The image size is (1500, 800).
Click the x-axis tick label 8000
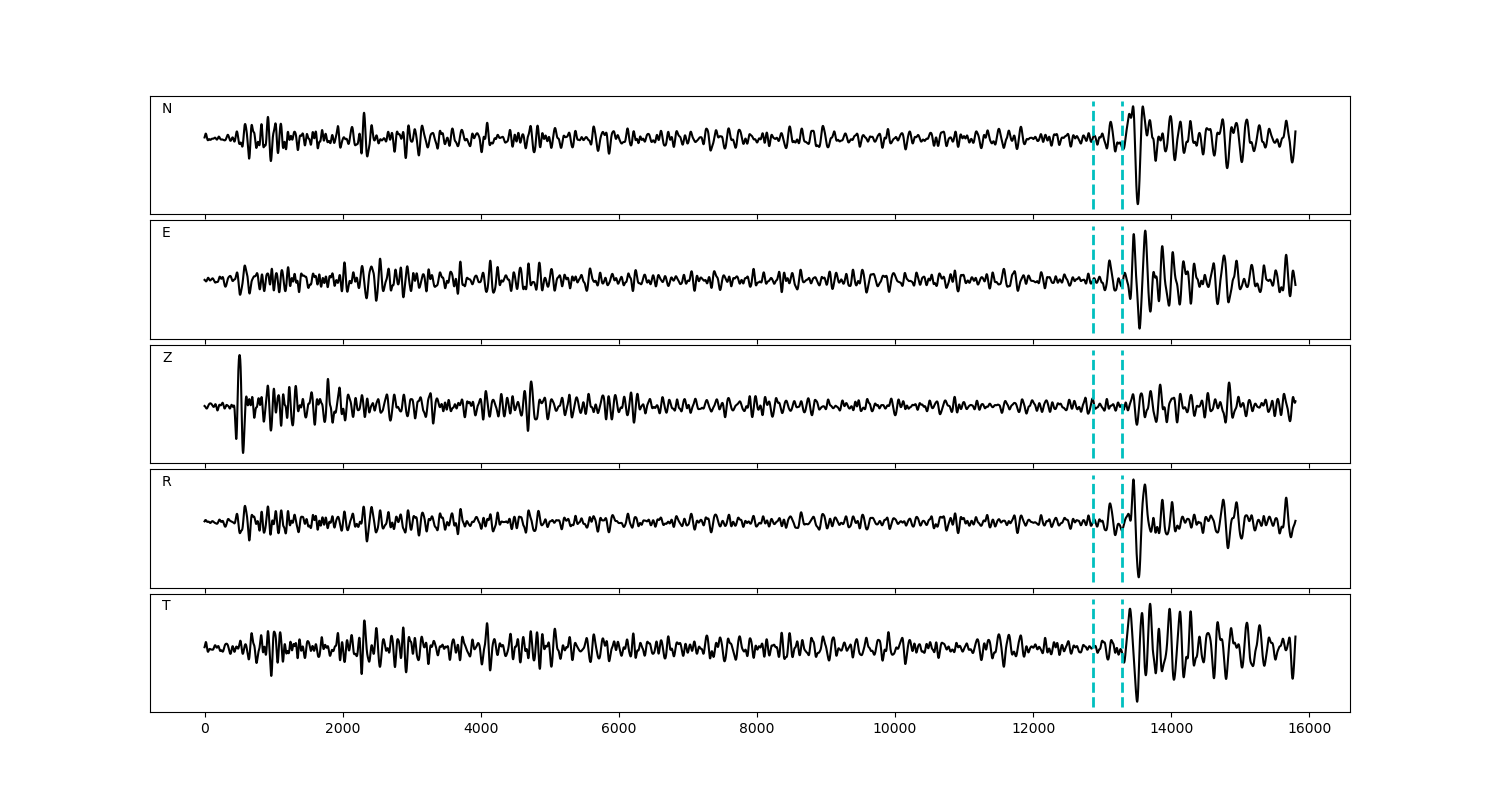[x=757, y=729]
